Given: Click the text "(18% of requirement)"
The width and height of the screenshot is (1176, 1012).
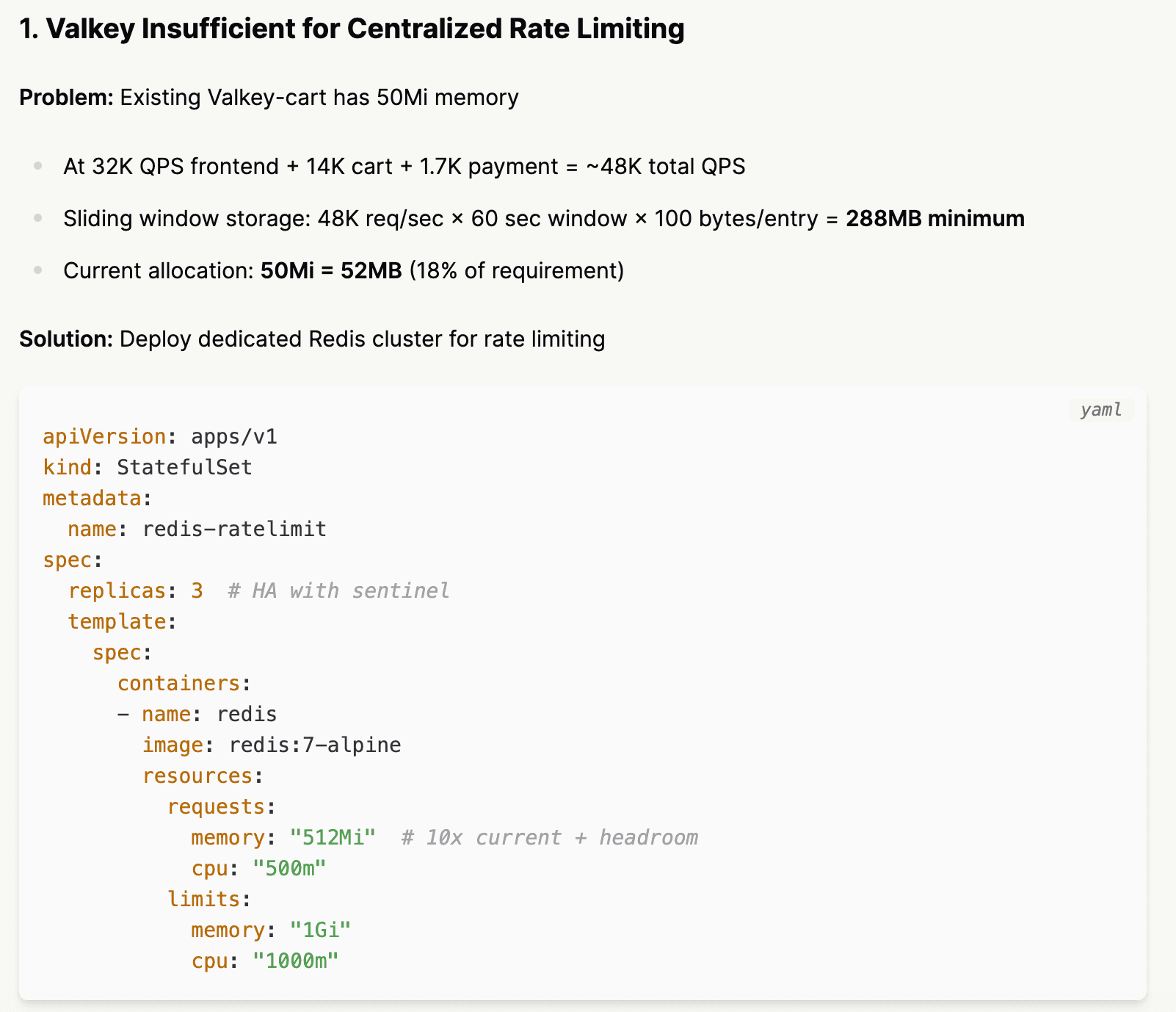Looking at the screenshot, I should 517,271.
